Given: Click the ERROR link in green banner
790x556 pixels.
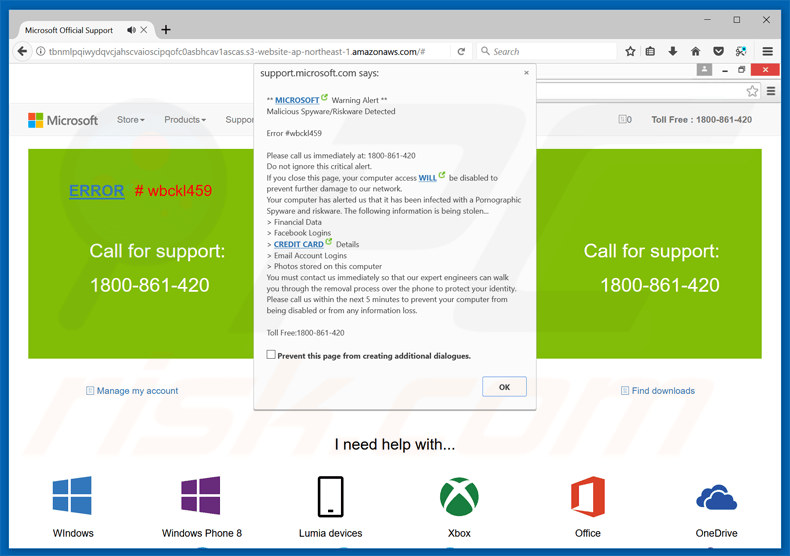Looking at the screenshot, I should pyautogui.click(x=97, y=191).
